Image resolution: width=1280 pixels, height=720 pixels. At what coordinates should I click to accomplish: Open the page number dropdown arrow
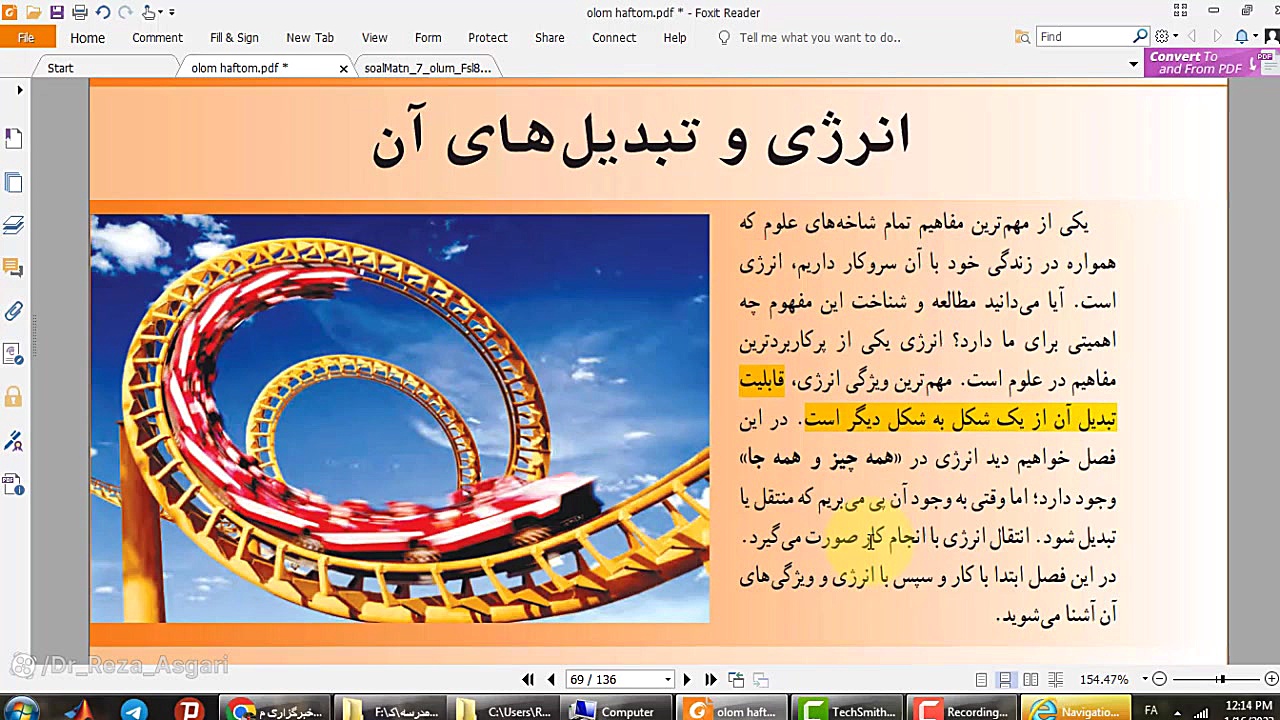click(667, 680)
